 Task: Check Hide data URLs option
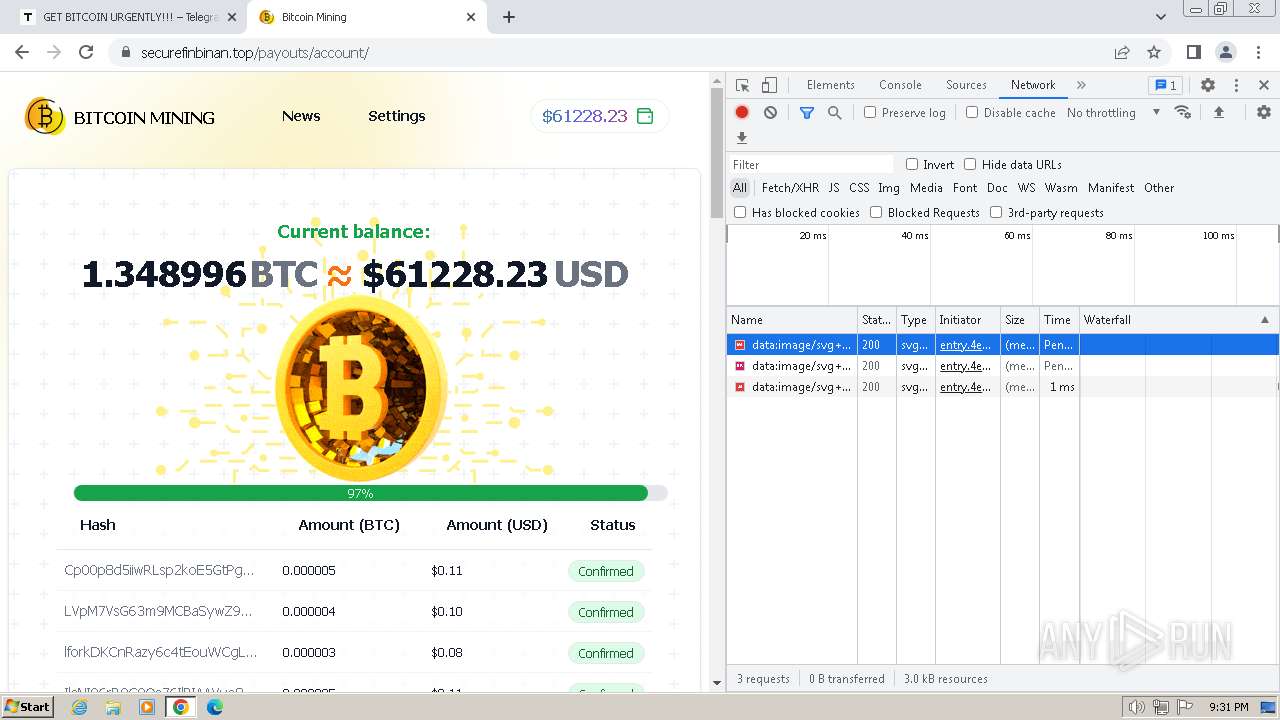970,164
